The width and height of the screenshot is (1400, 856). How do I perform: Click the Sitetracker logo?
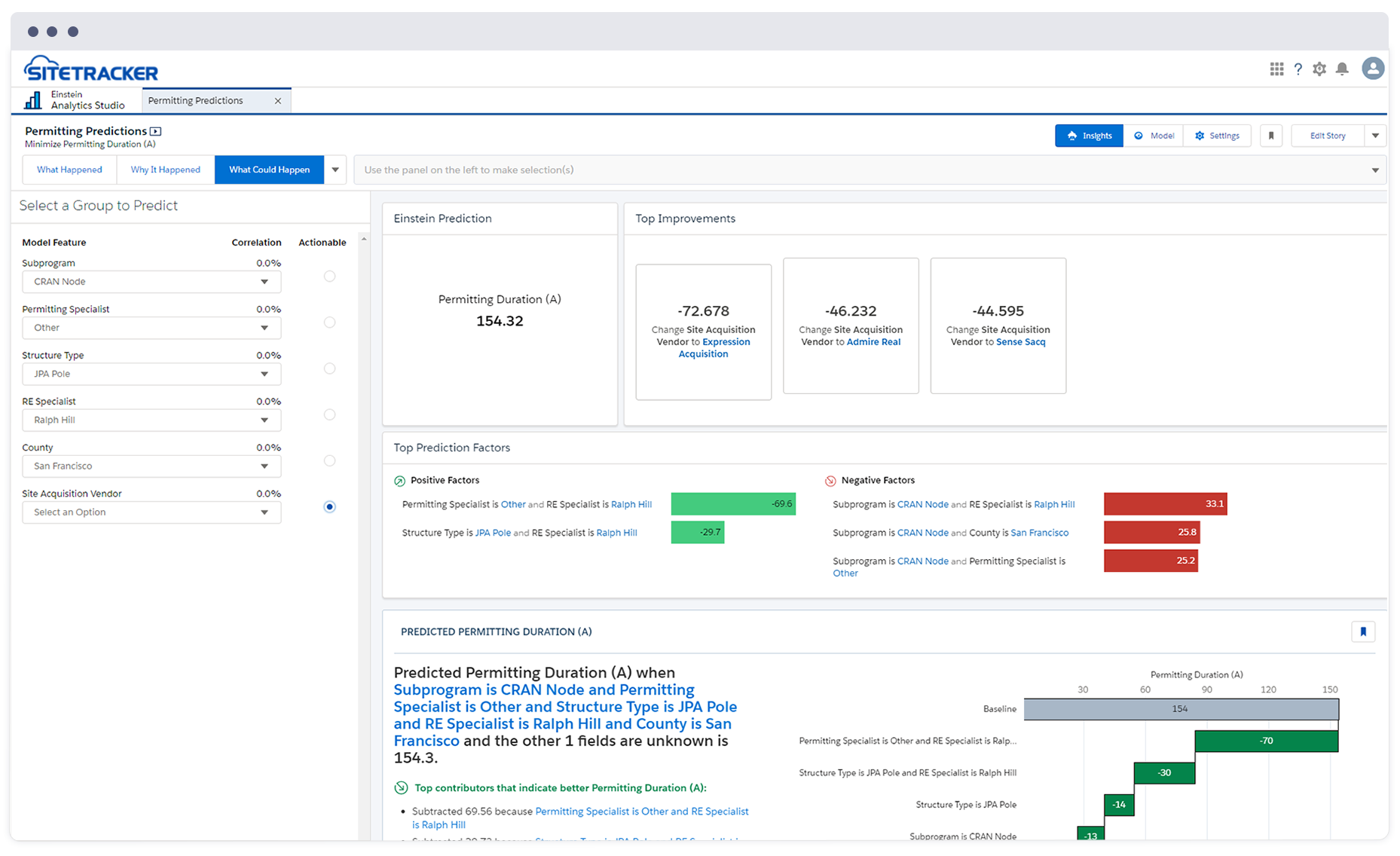pyautogui.click(x=90, y=69)
